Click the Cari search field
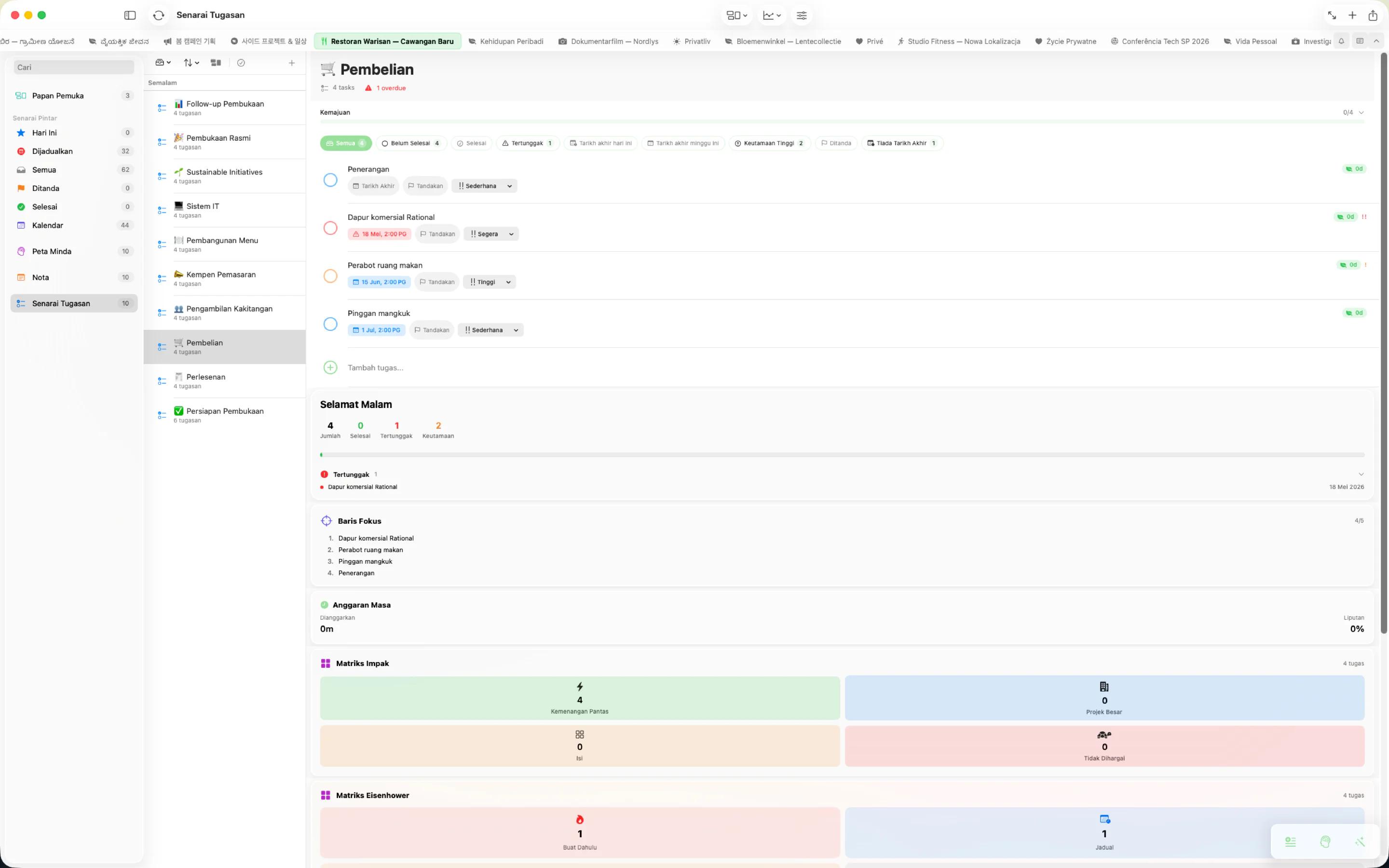This screenshot has width=1389, height=868. coord(74,68)
